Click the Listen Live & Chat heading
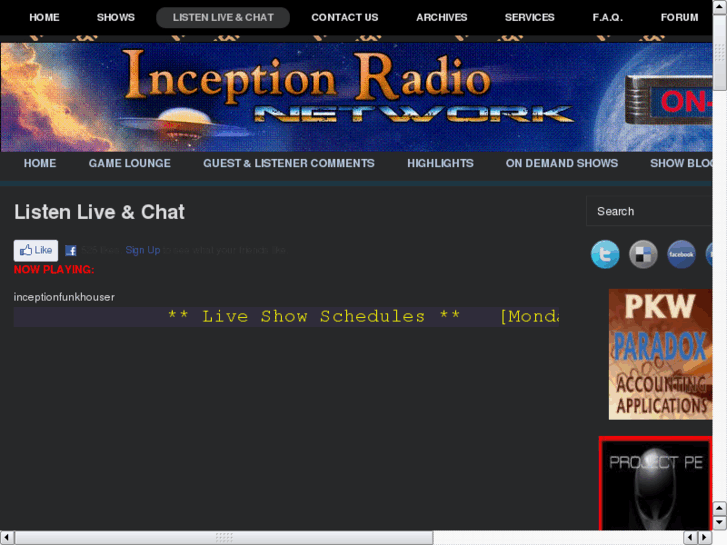 99,212
